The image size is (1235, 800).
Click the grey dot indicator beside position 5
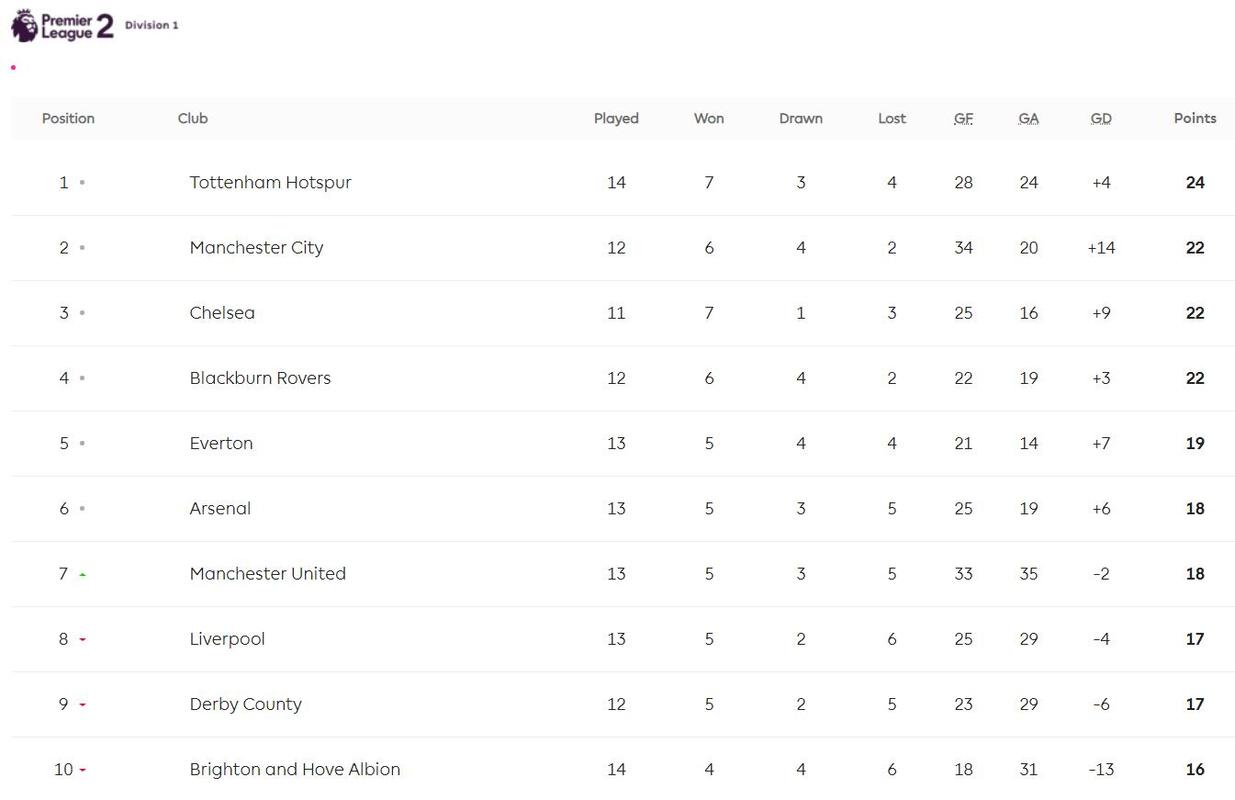point(82,443)
